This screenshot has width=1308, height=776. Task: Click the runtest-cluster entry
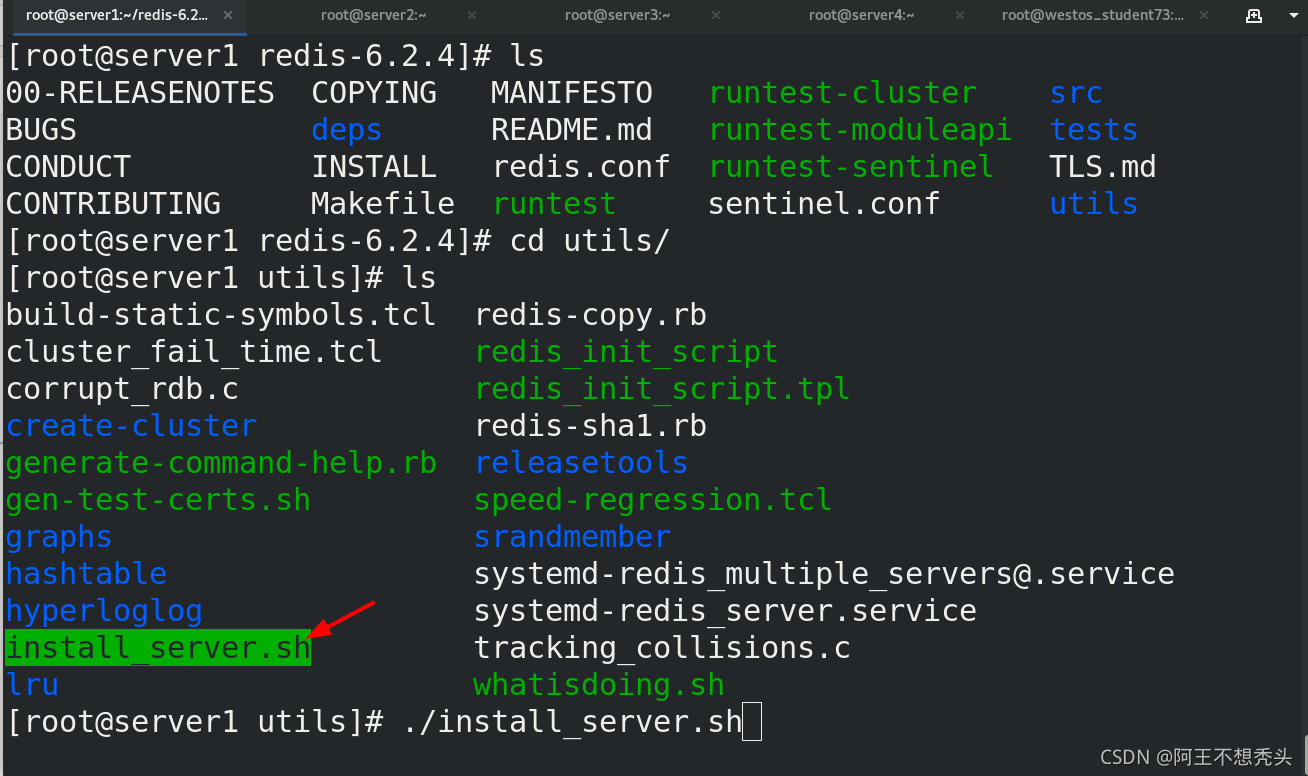click(843, 93)
